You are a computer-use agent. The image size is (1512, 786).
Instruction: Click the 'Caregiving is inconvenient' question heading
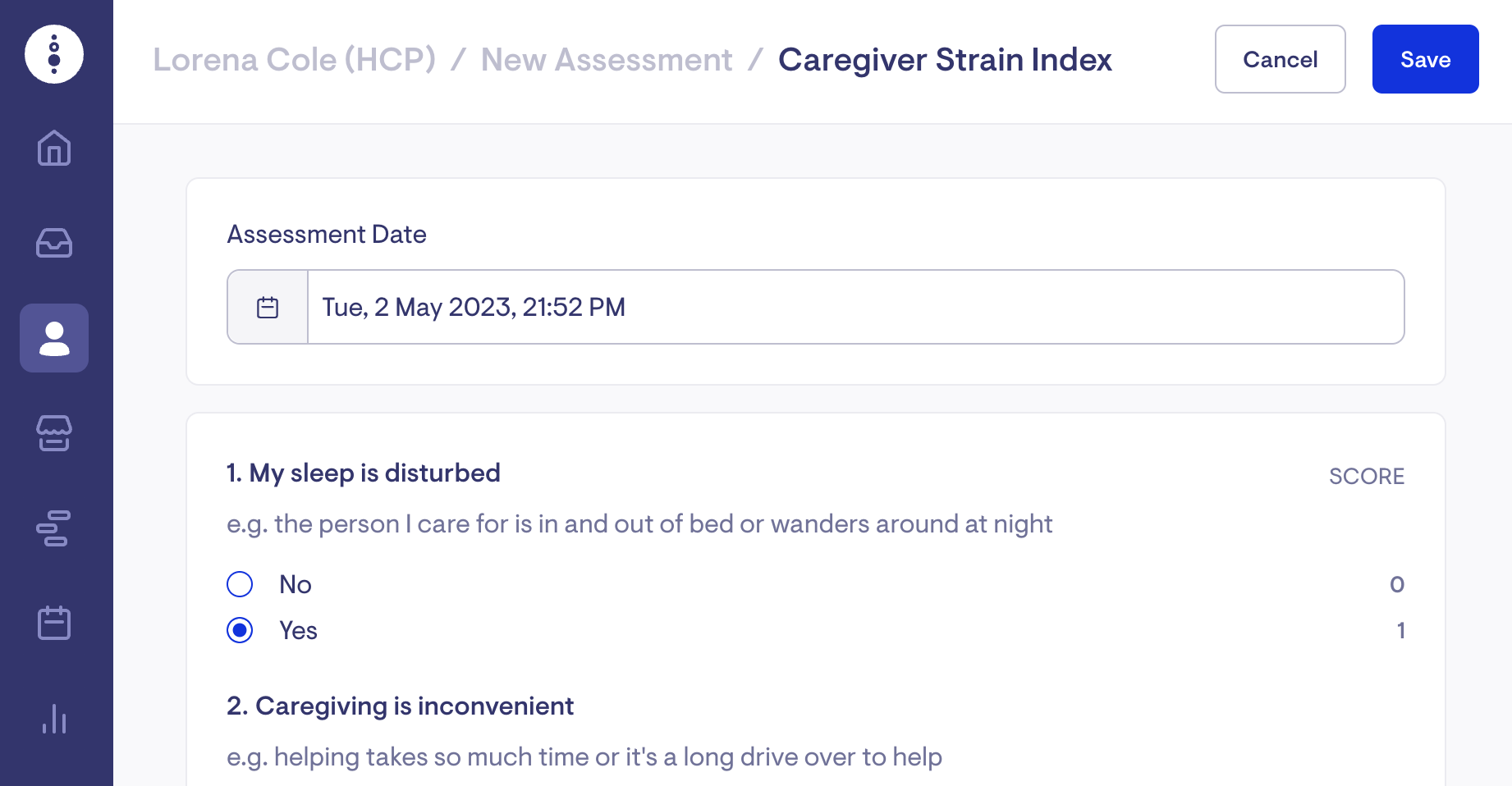pyautogui.click(x=400, y=706)
